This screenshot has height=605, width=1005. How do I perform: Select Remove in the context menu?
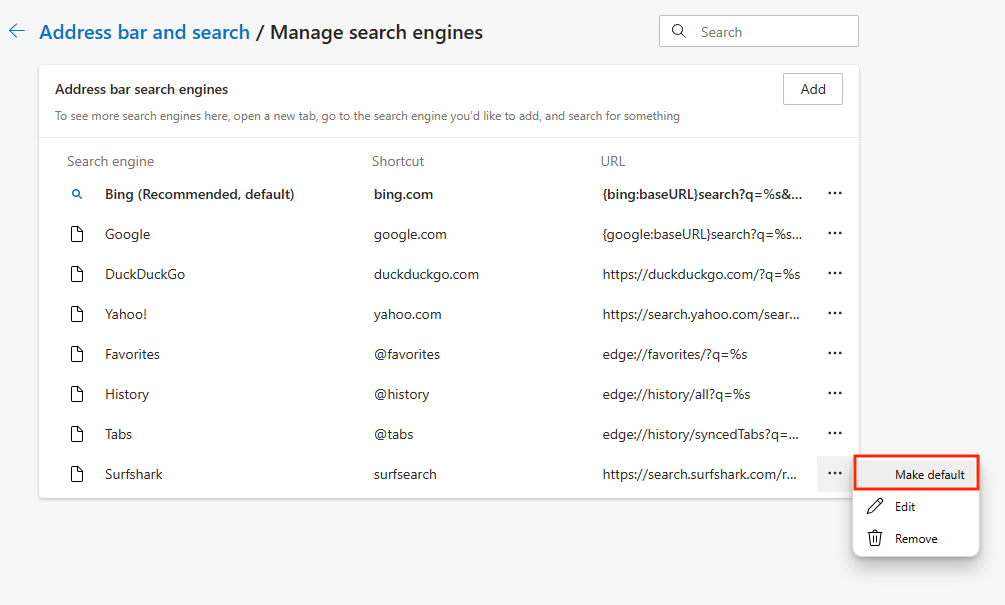[x=916, y=539]
